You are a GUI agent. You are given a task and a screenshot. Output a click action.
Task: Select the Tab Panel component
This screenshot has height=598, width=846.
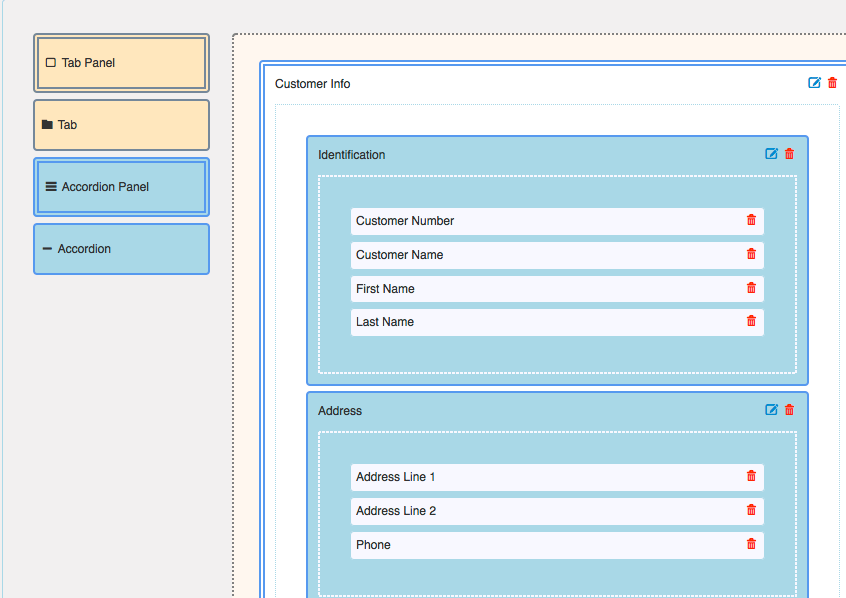click(121, 63)
